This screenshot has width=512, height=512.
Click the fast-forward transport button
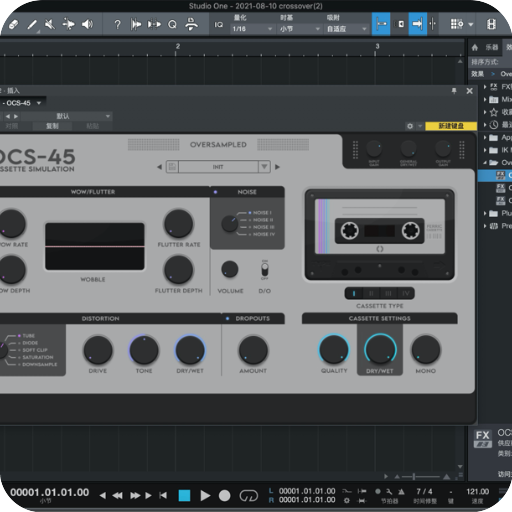pos(135,496)
